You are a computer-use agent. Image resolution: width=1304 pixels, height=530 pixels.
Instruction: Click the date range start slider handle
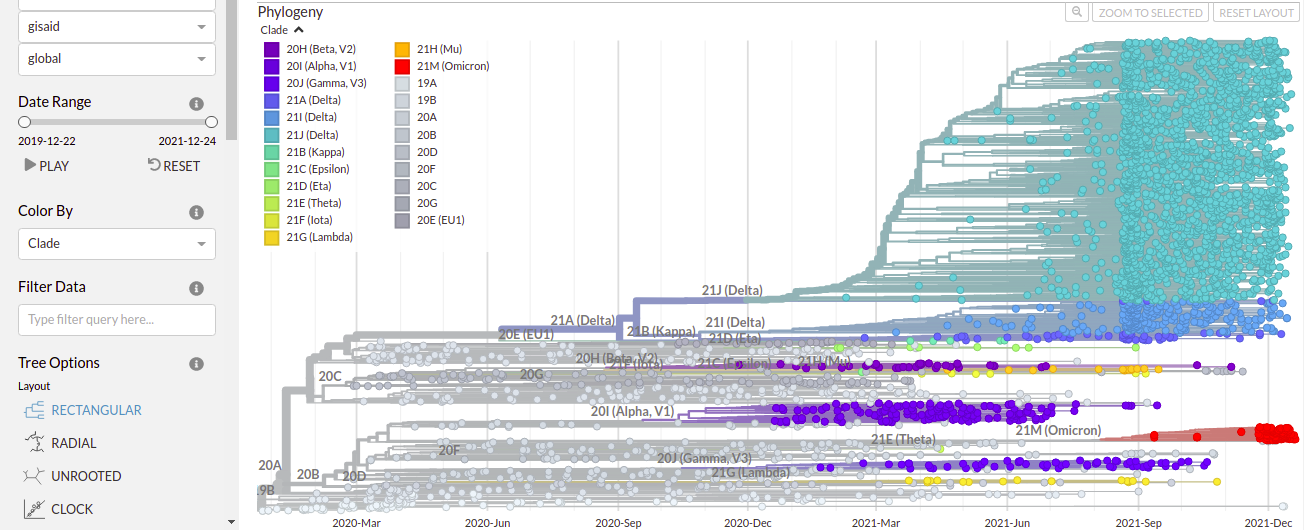tap(24, 122)
